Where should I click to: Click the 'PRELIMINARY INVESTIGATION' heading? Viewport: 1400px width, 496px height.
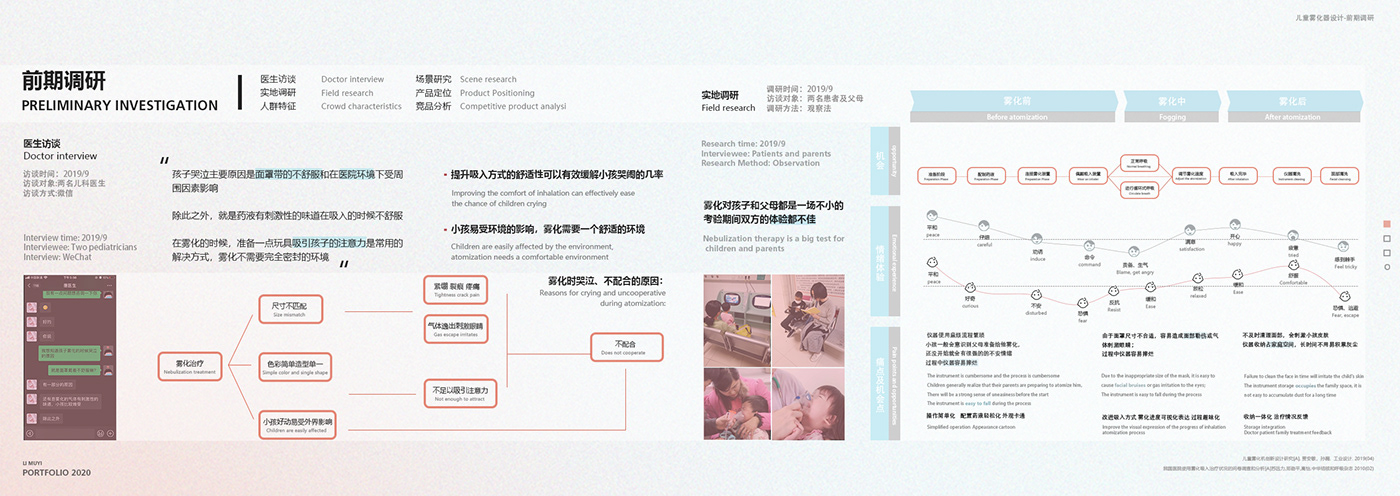120,105
